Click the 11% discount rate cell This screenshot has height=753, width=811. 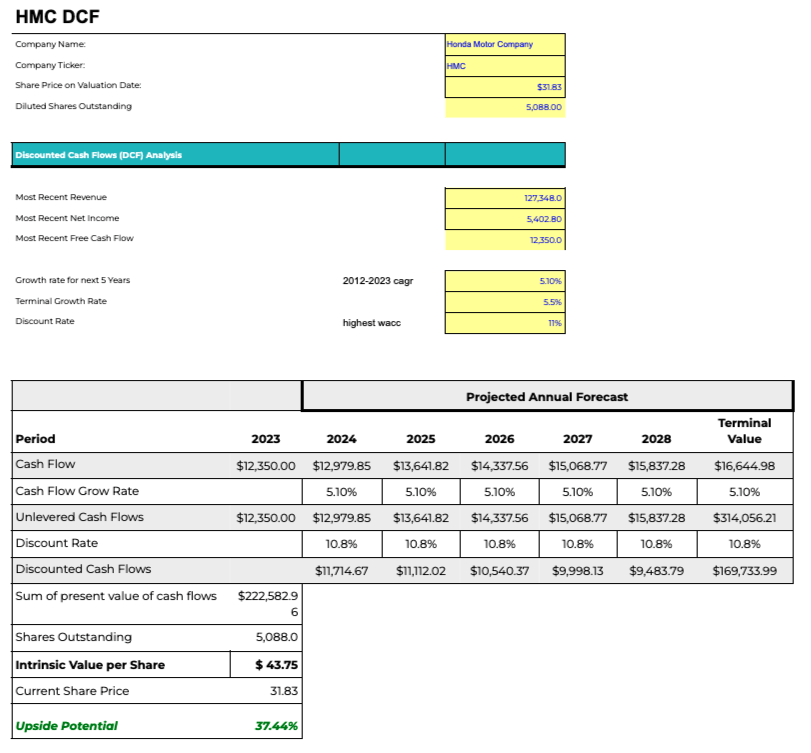505,323
